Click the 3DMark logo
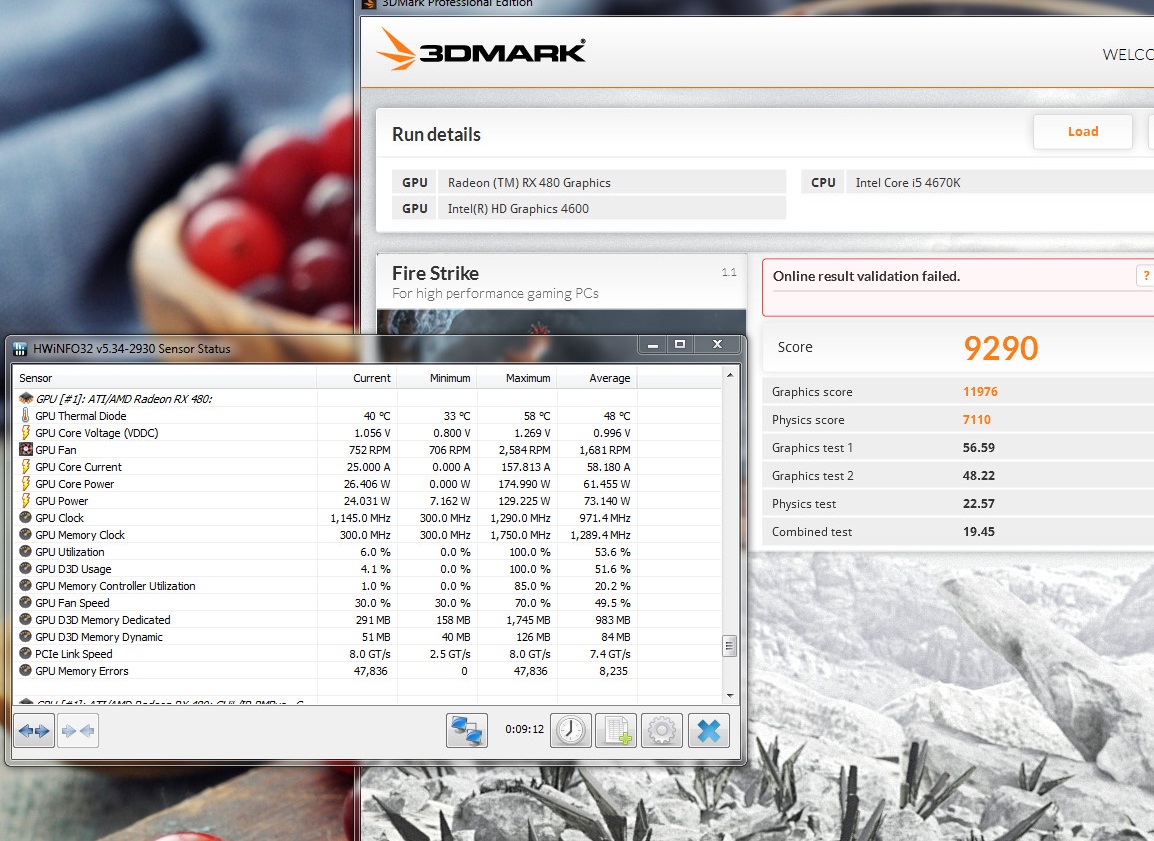This screenshot has width=1154, height=841. 481,50
